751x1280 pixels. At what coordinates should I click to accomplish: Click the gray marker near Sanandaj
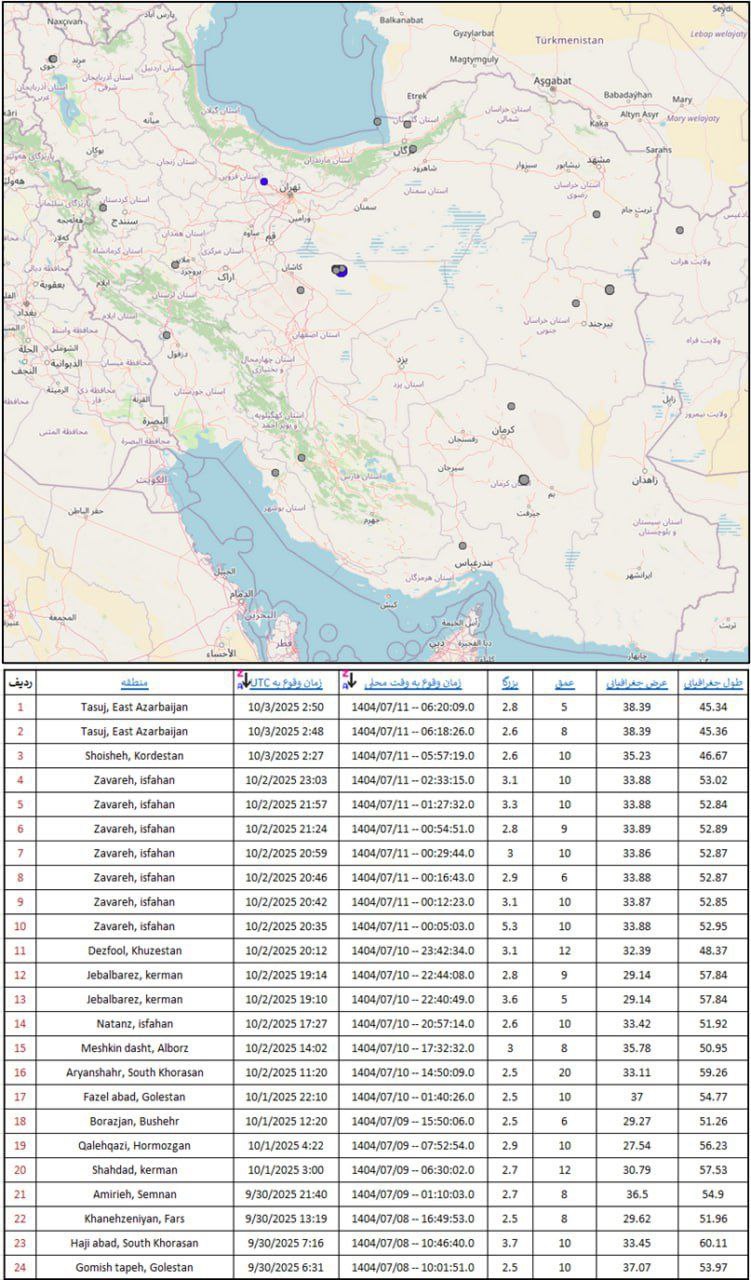(x=102, y=207)
